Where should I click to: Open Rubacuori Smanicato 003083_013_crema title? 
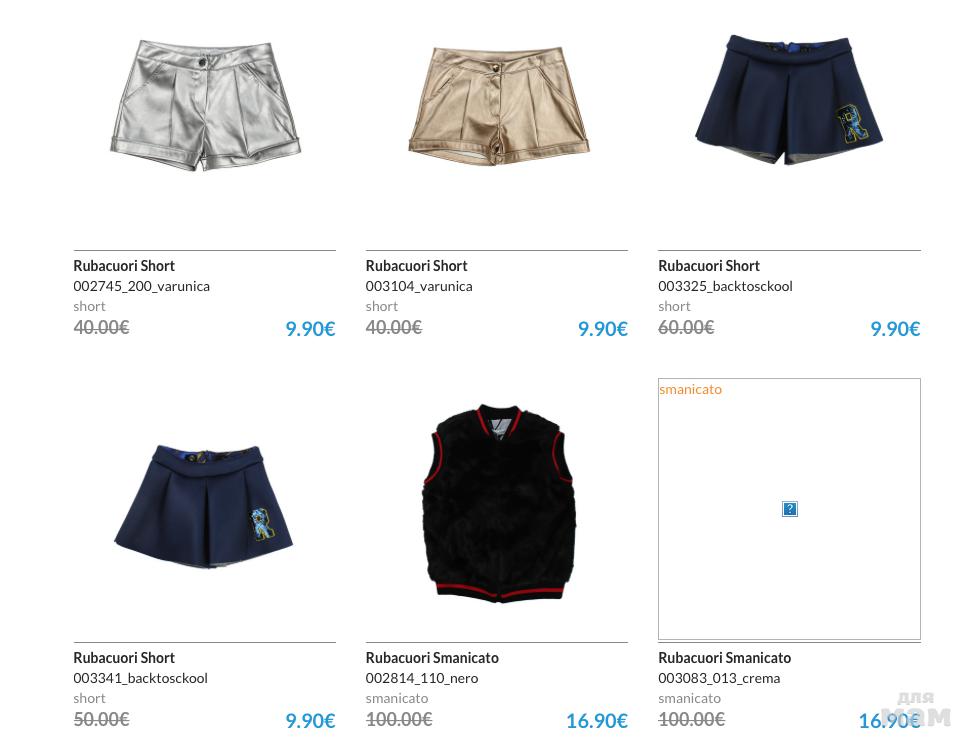click(x=724, y=657)
